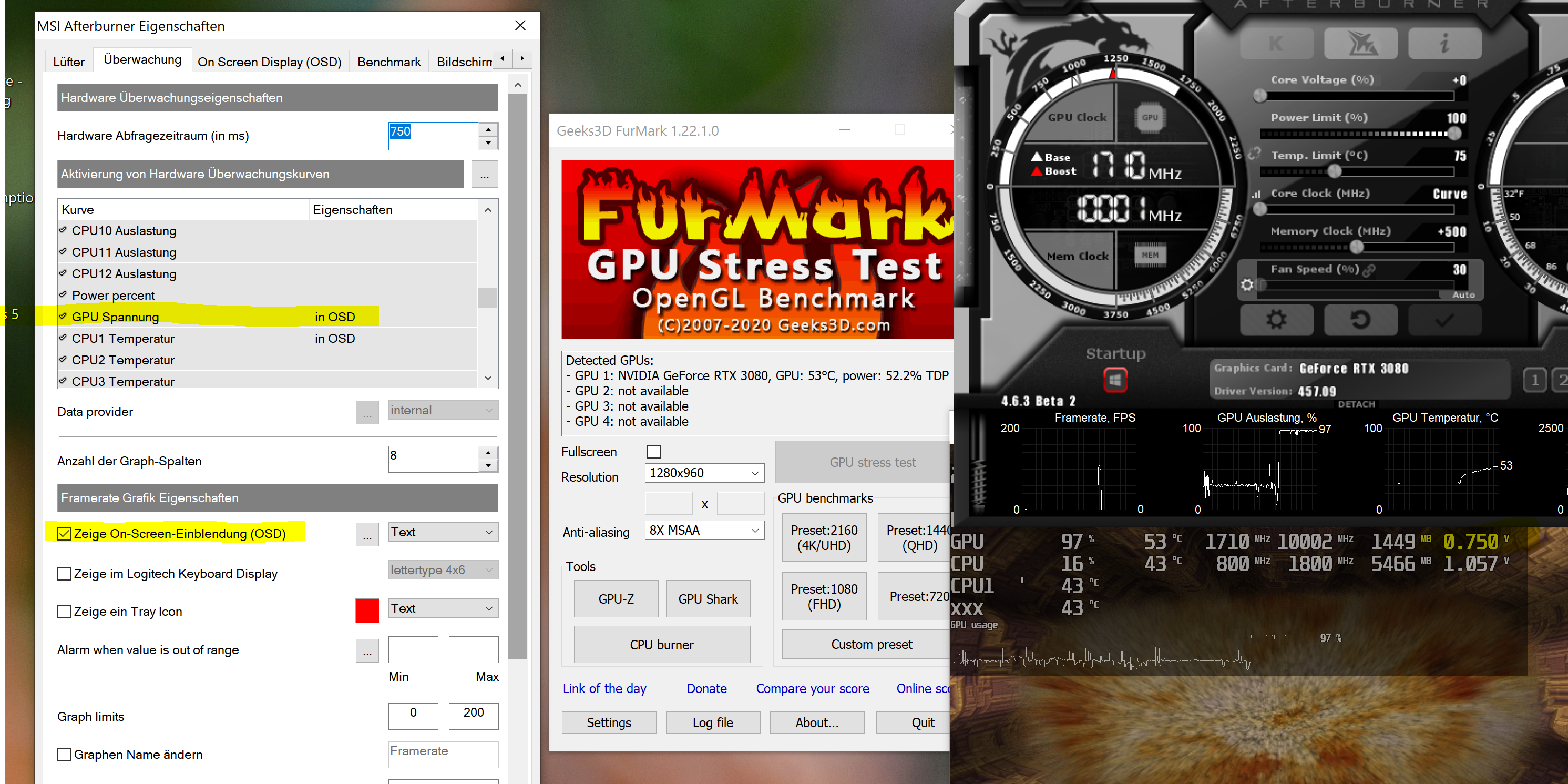The image size is (1568, 784).
Task: Click the reset circular arrow button
Action: pyautogui.click(x=1360, y=320)
